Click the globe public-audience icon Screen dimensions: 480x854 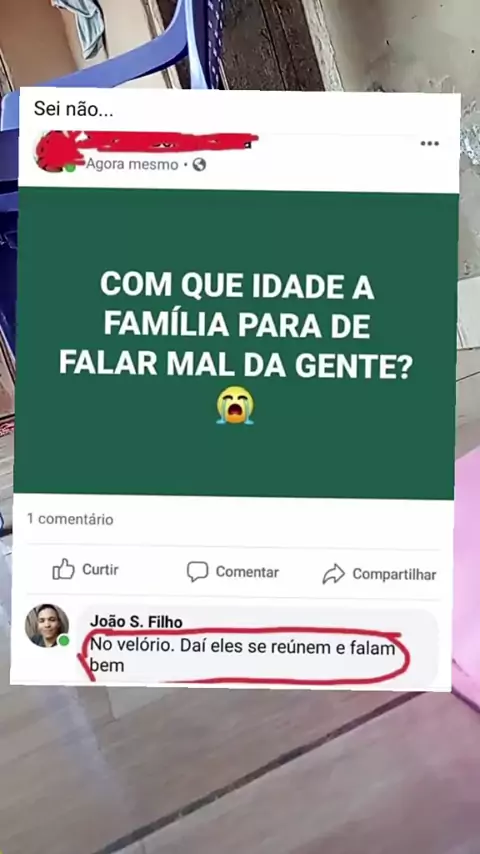point(199,164)
